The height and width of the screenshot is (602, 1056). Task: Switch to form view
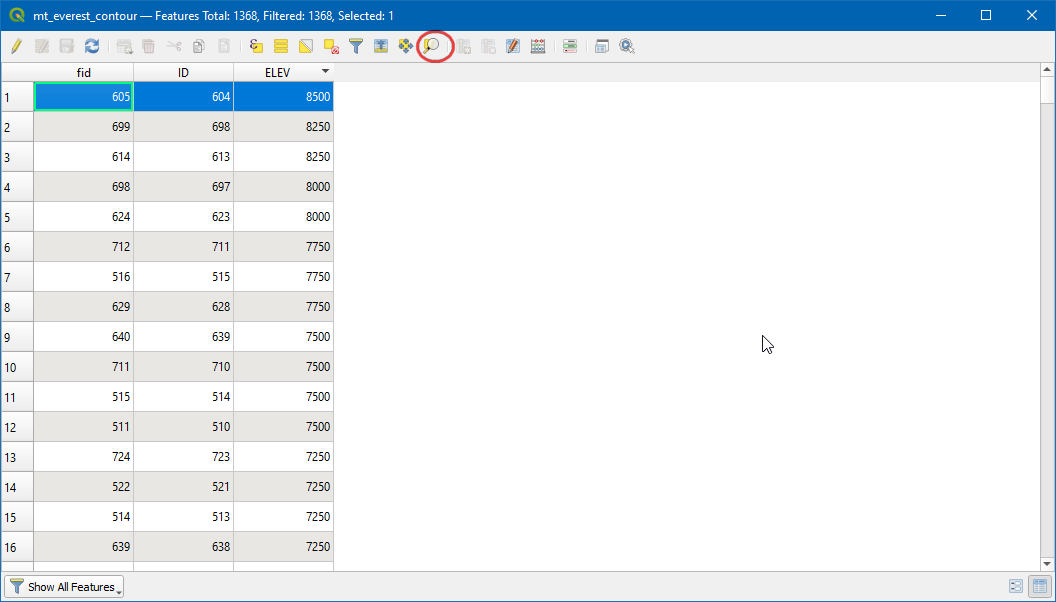[x=1016, y=587]
